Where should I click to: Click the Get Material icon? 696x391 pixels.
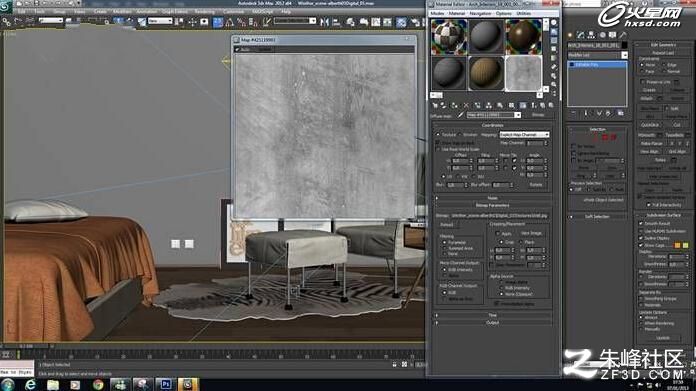[x=435, y=106]
